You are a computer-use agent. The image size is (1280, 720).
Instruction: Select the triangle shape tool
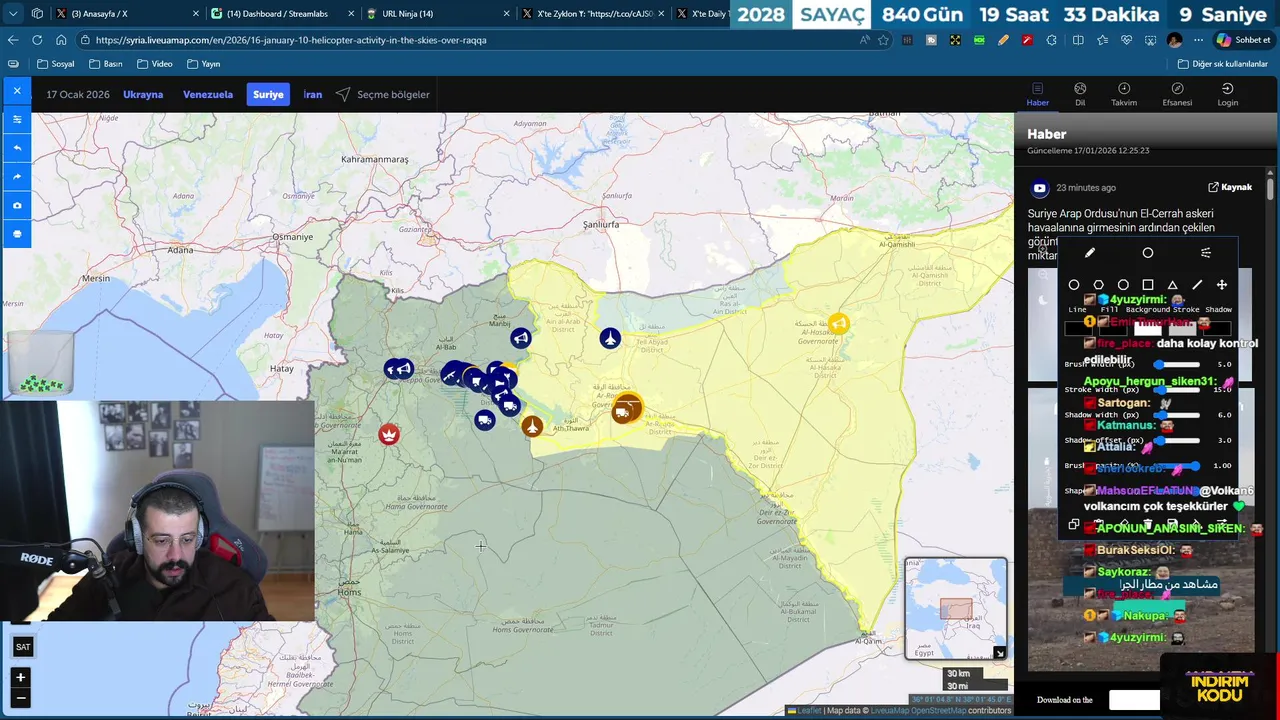pyautogui.click(x=1172, y=285)
